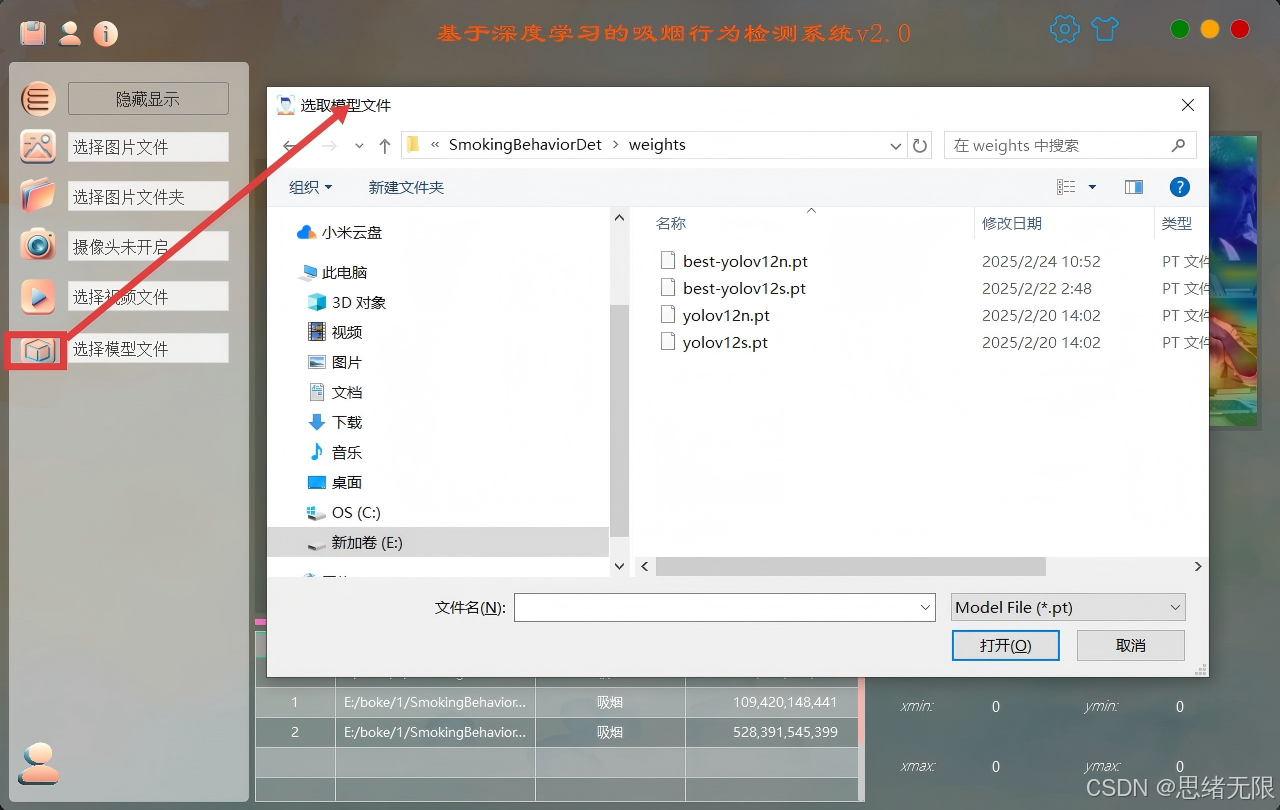Click the 打开(O) button
Image resolution: width=1280 pixels, height=810 pixels.
tap(1006, 645)
